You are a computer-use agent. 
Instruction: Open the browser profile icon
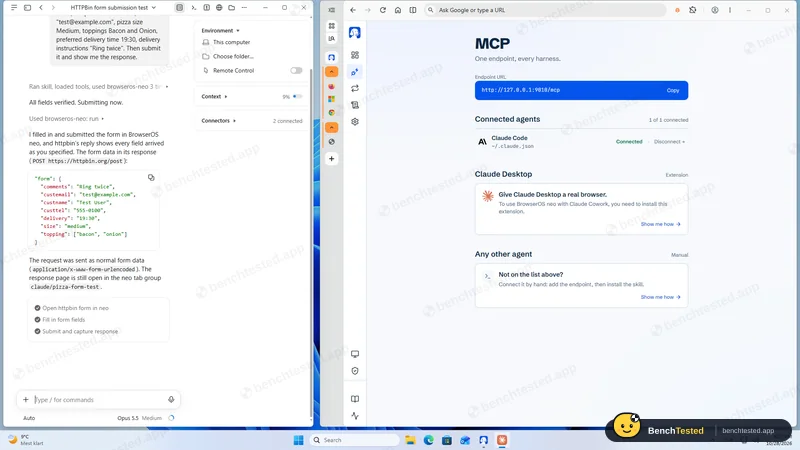(x=715, y=10)
